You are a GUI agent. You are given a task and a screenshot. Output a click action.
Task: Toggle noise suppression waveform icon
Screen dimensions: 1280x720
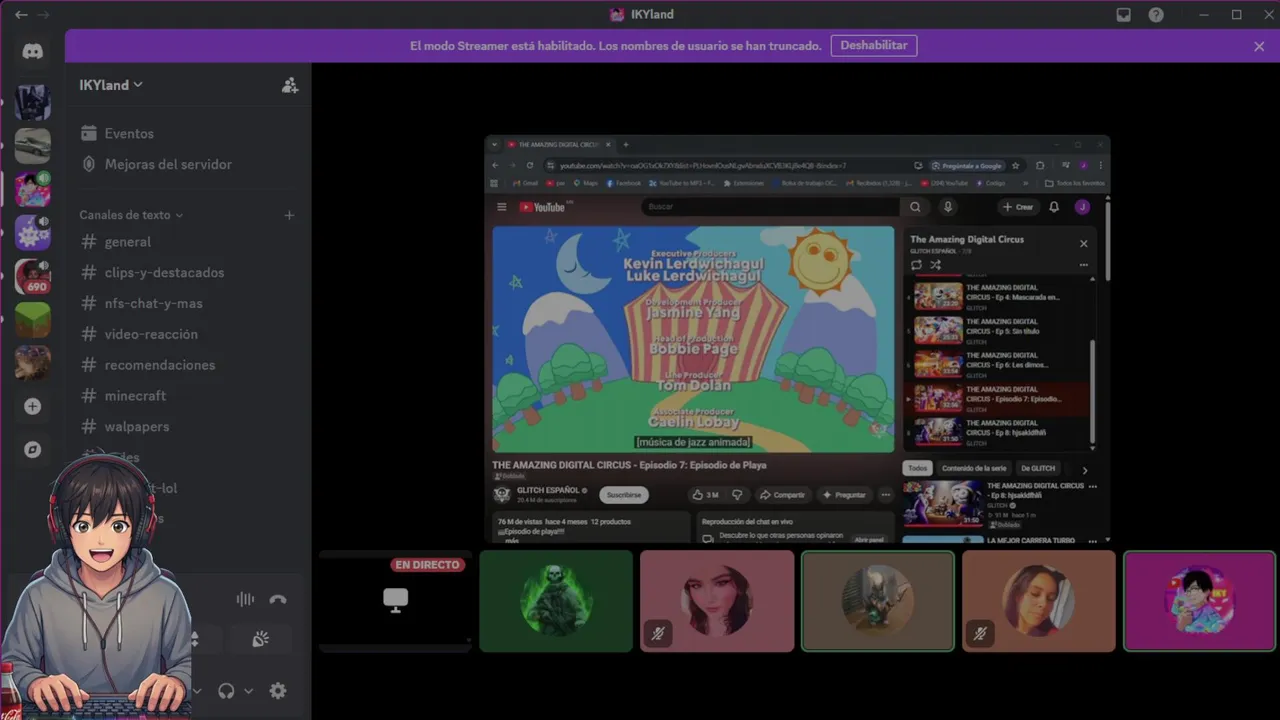pos(245,599)
